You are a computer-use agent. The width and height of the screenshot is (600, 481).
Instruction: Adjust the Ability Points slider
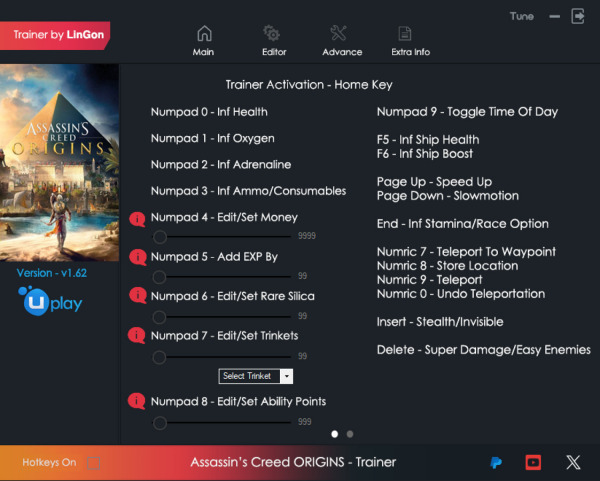222,423
